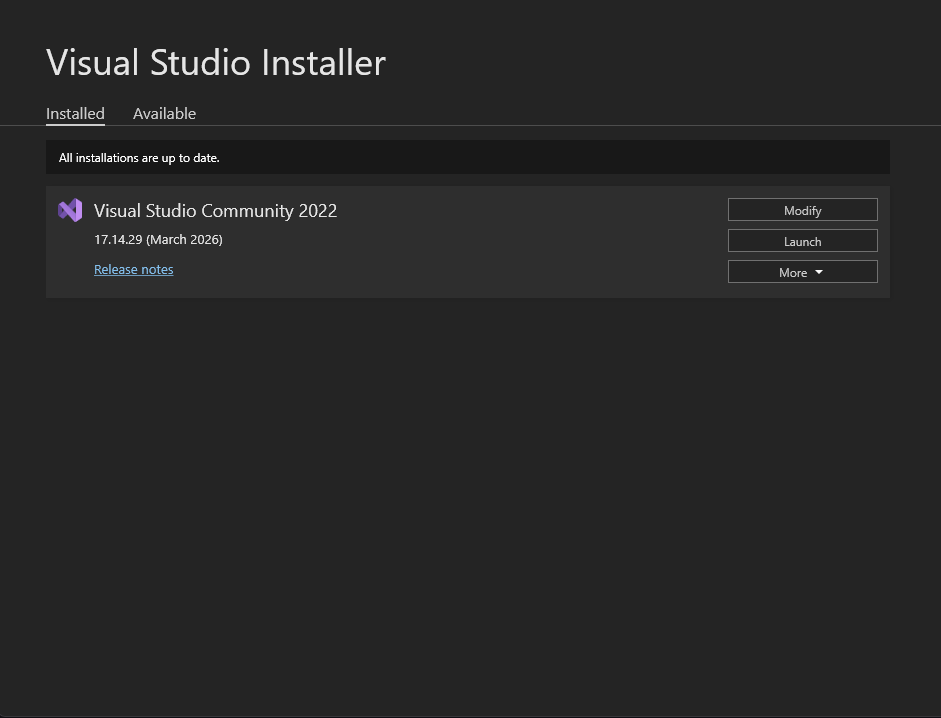
Task: Launch Visual Studio Community 2022
Action: [802, 241]
